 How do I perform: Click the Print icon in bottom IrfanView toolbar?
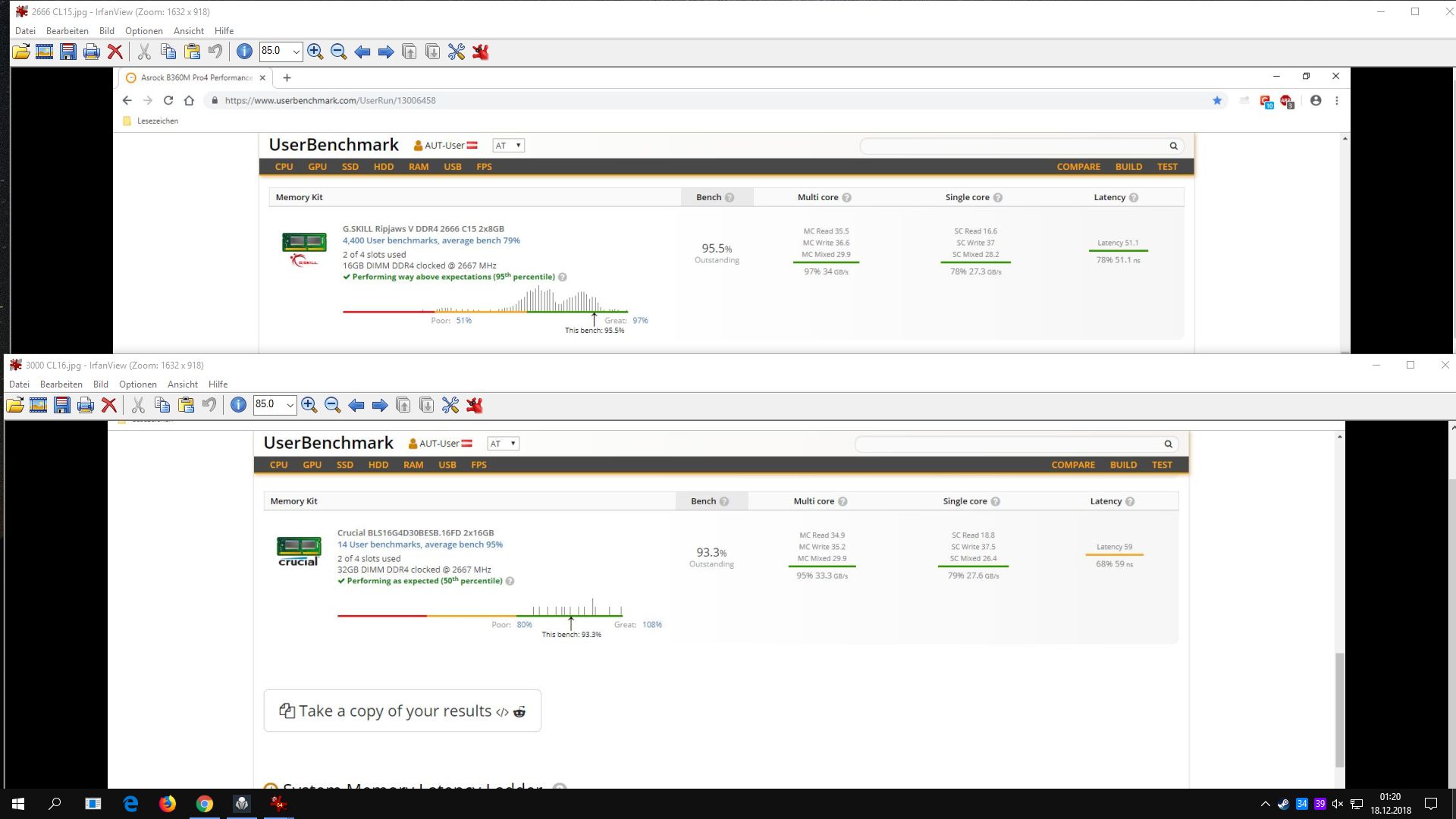coord(86,405)
